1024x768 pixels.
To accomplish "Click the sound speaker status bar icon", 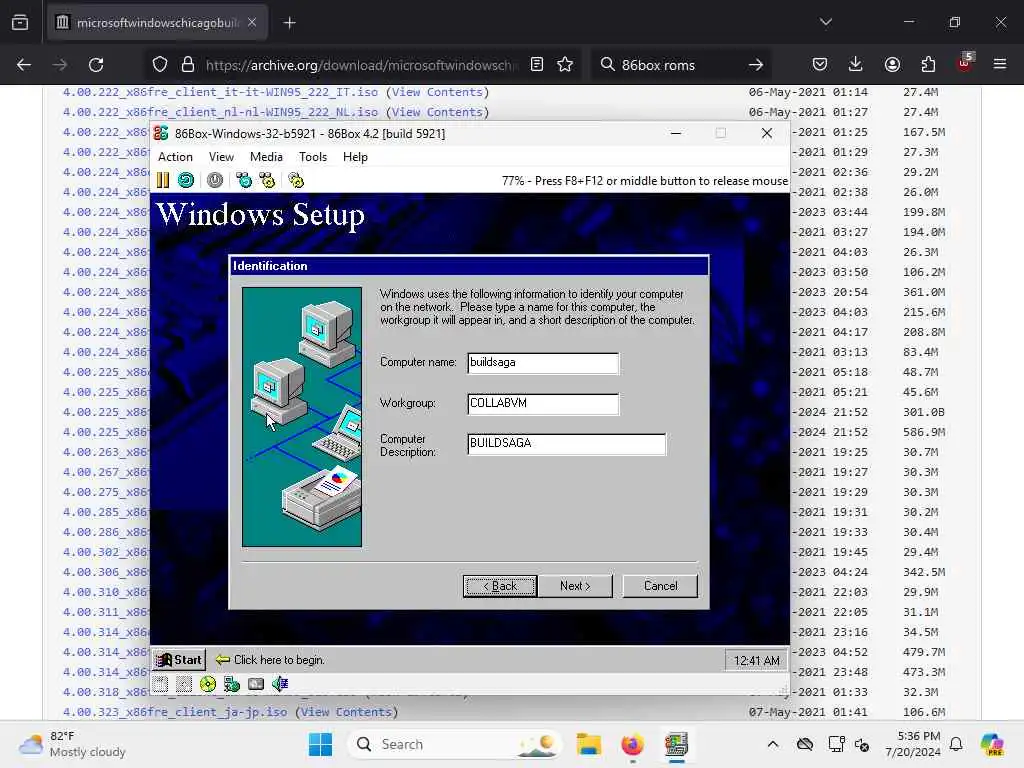I will [280, 684].
